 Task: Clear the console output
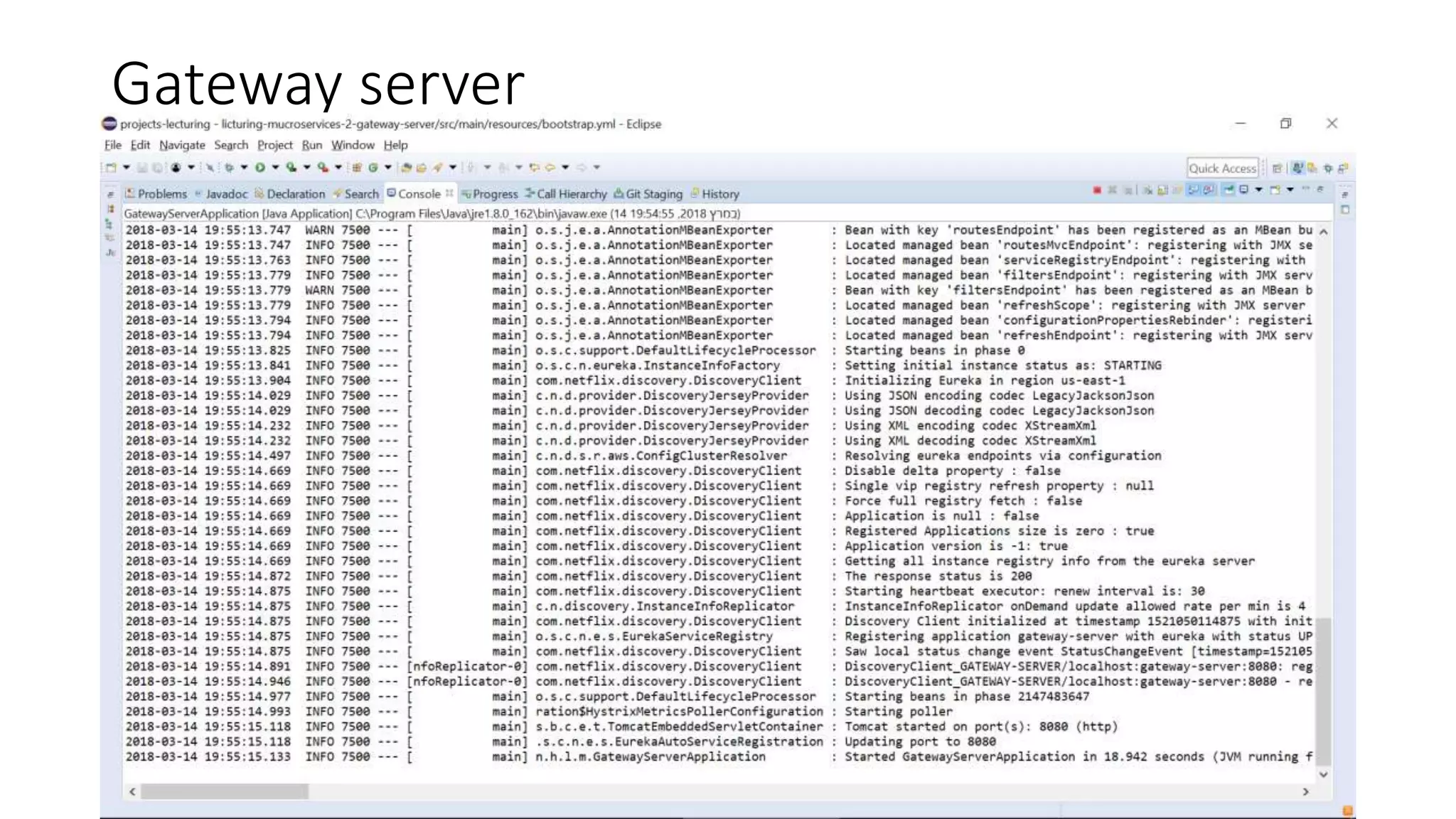pos(1147,190)
